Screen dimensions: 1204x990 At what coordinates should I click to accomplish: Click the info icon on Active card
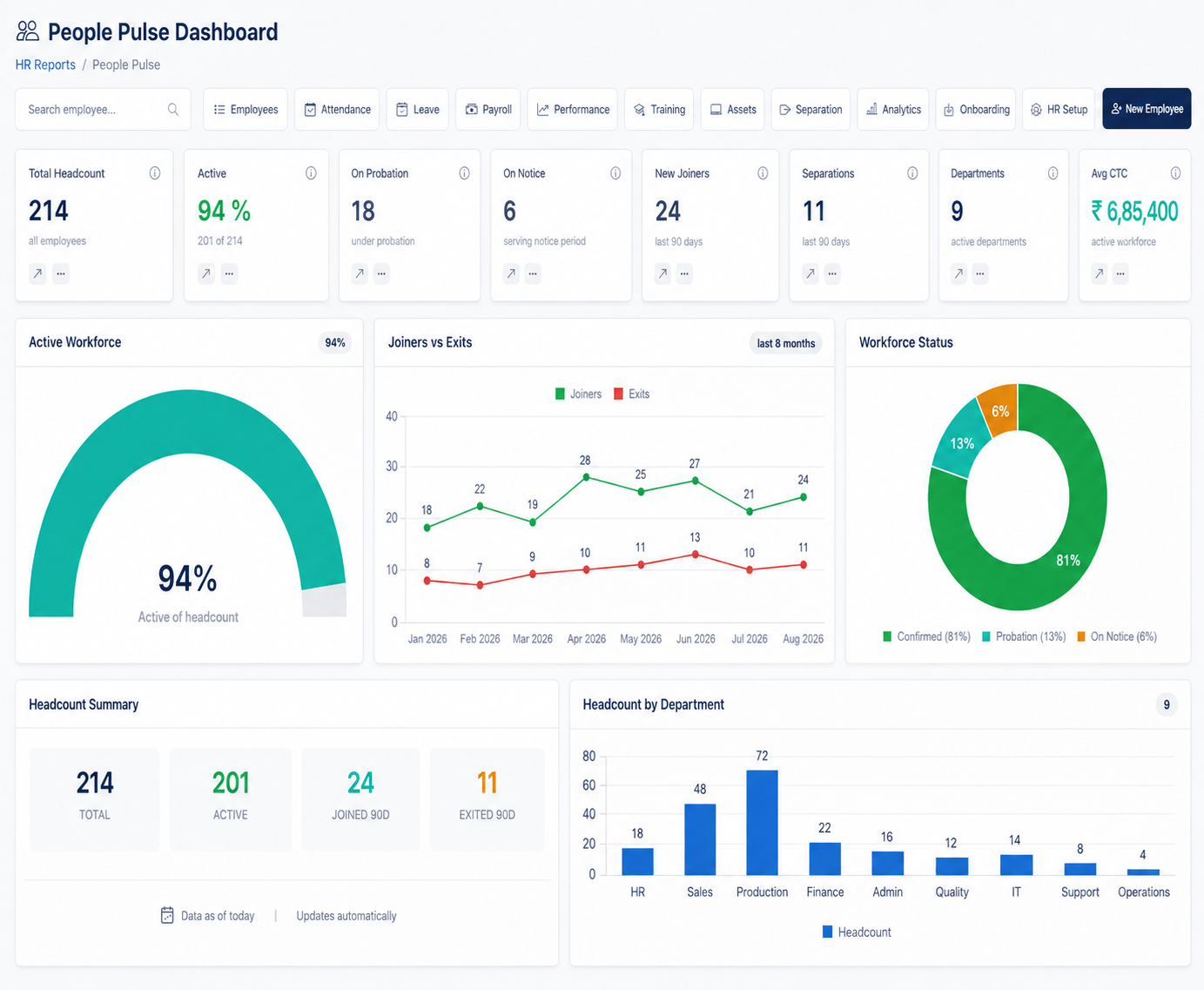point(311,173)
